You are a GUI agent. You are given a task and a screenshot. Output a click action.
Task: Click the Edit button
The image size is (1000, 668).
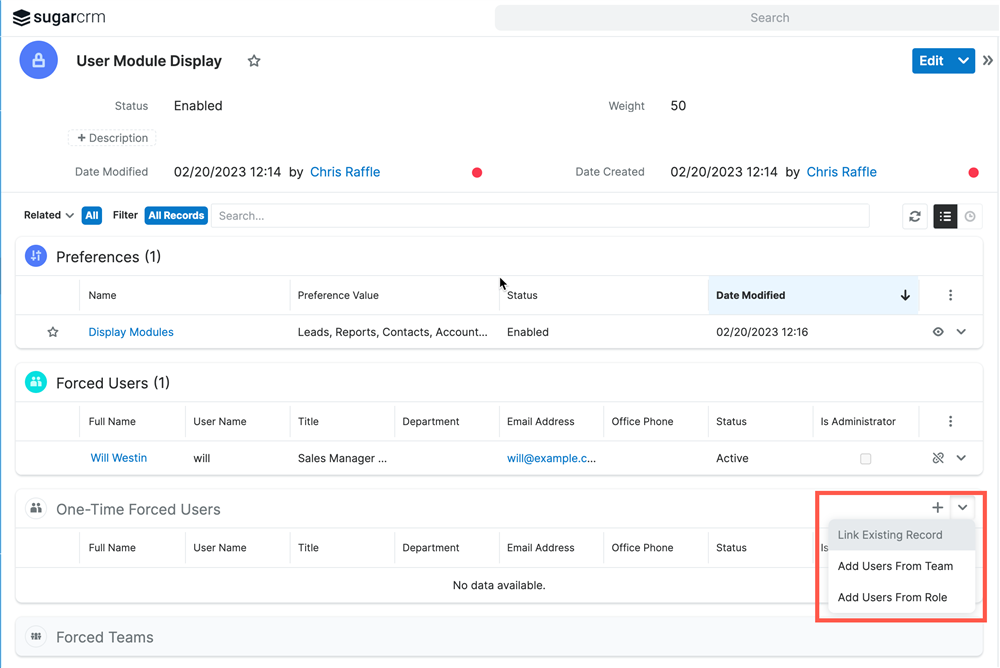931,61
